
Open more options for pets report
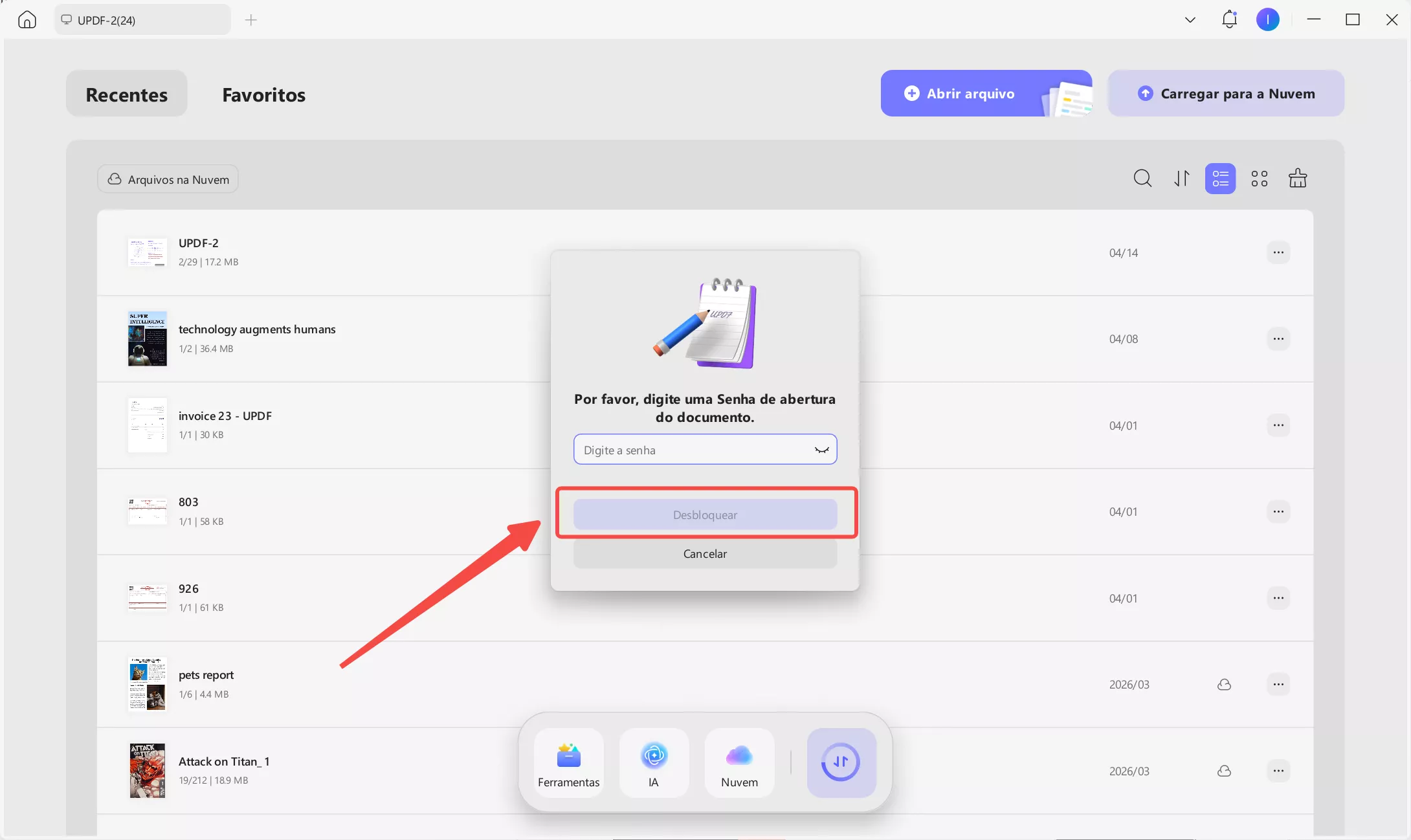click(1278, 684)
